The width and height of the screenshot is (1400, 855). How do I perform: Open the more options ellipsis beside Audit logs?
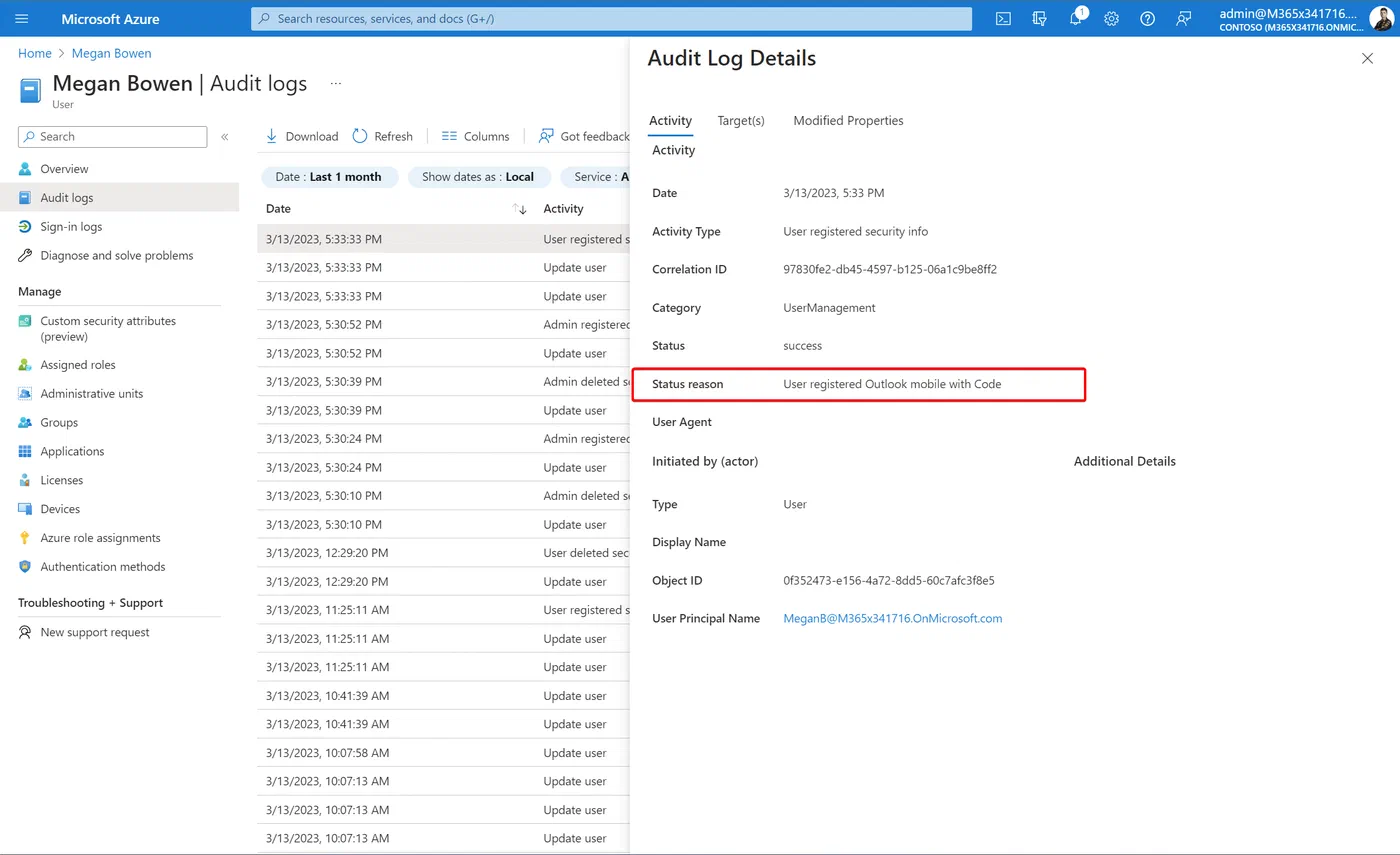pos(336,84)
